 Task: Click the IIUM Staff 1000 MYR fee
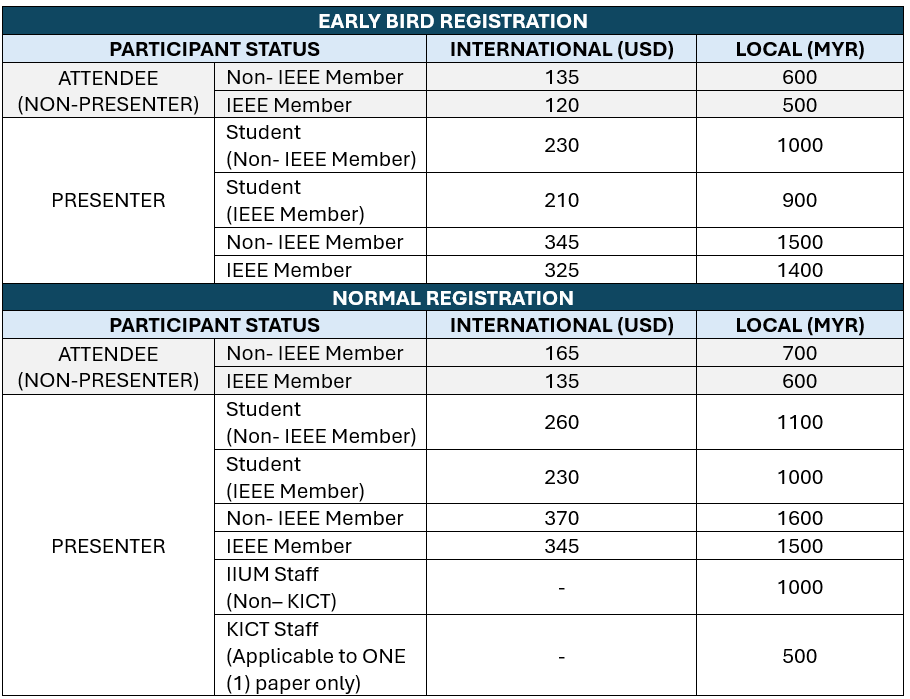click(x=799, y=587)
